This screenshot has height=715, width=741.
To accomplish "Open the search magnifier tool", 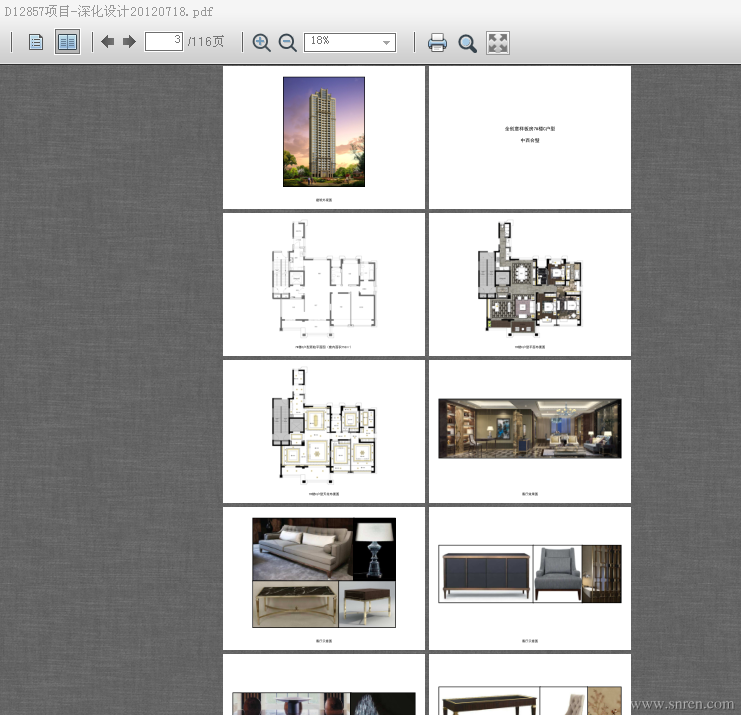I will coord(467,42).
